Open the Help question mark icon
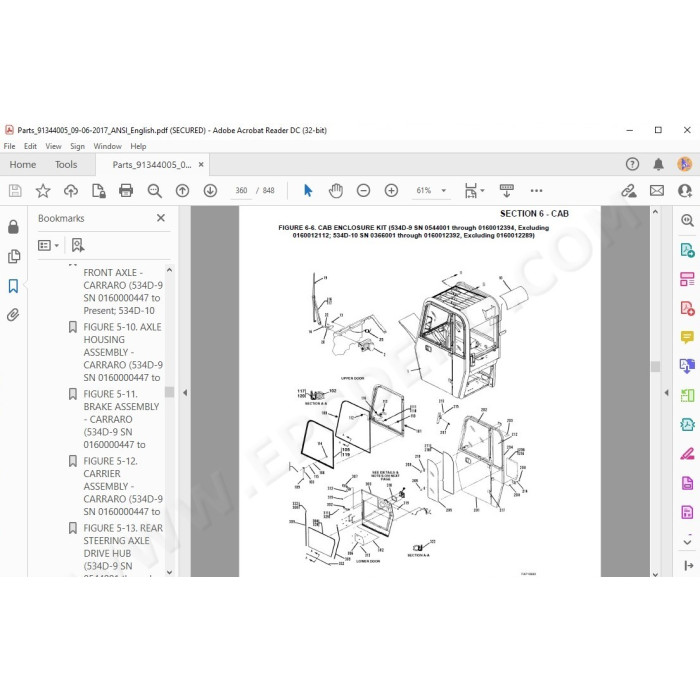The height and width of the screenshot is (700, 700). [x=632, y=164]
